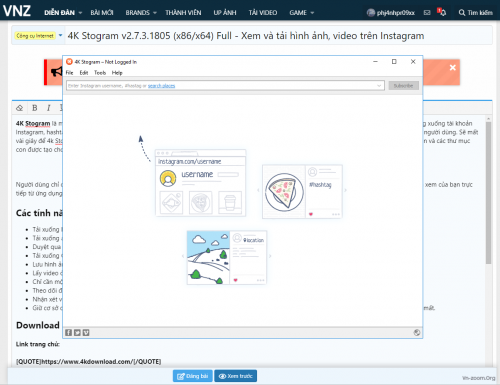Open the Help menu in 4K Stogram

117,73
